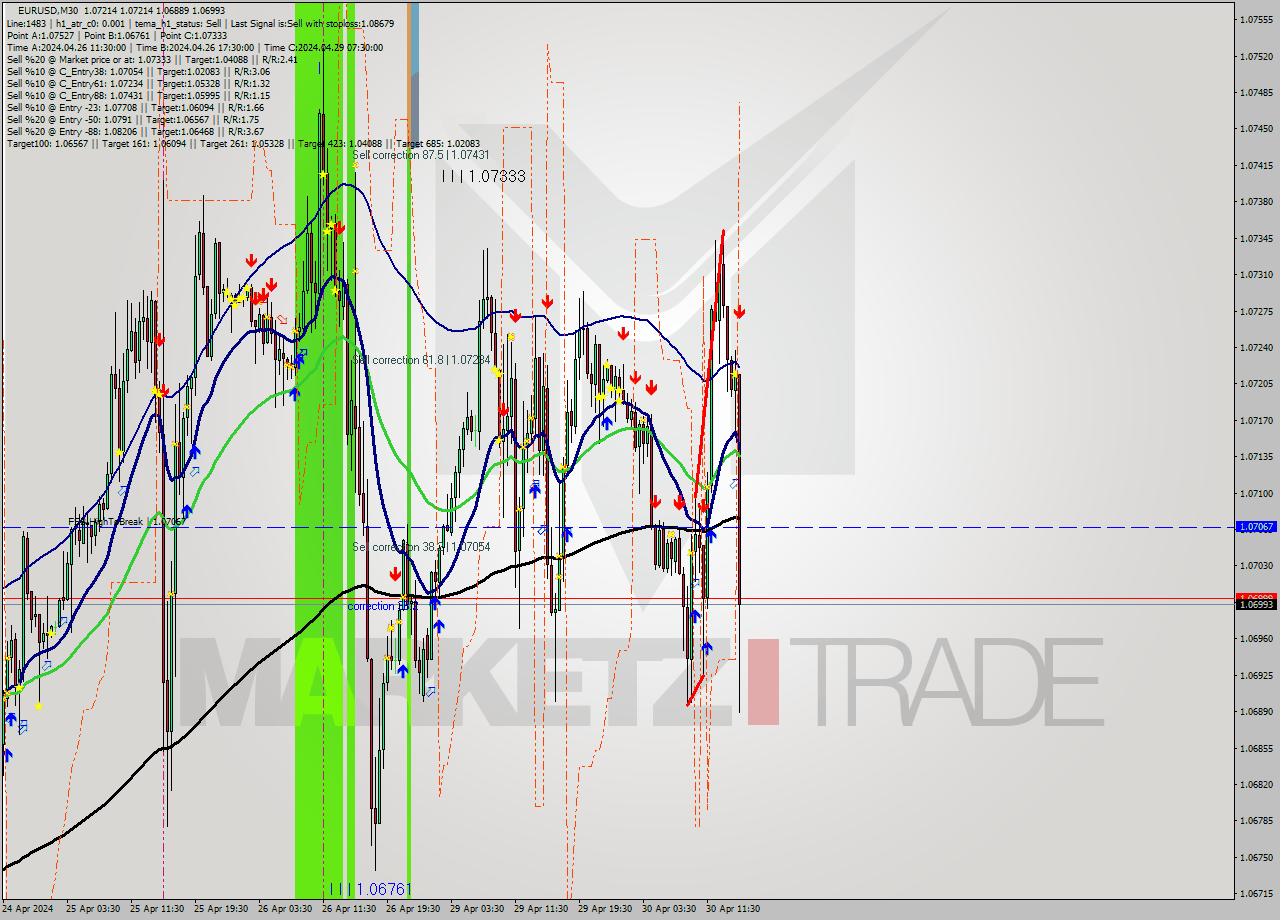Click the '29 Apr 11:30' time axis label
The height and width of the screenshot is (920, 1280).
541,909
